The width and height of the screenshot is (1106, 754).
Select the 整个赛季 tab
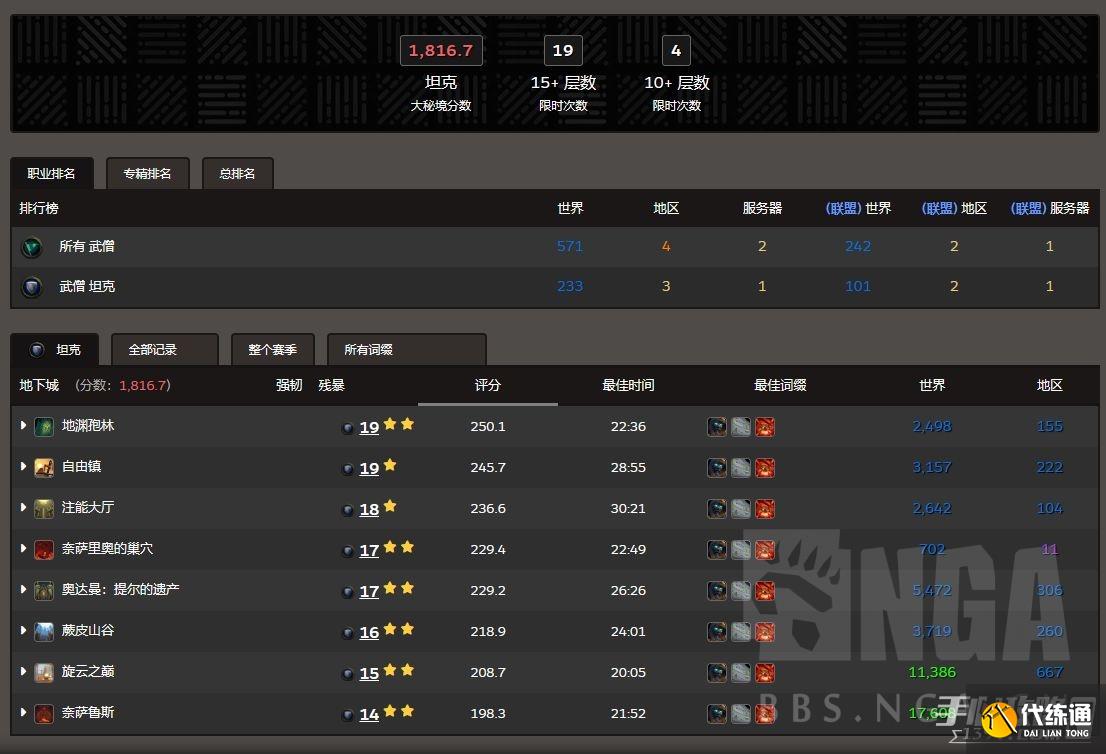[x=272, y=350]
